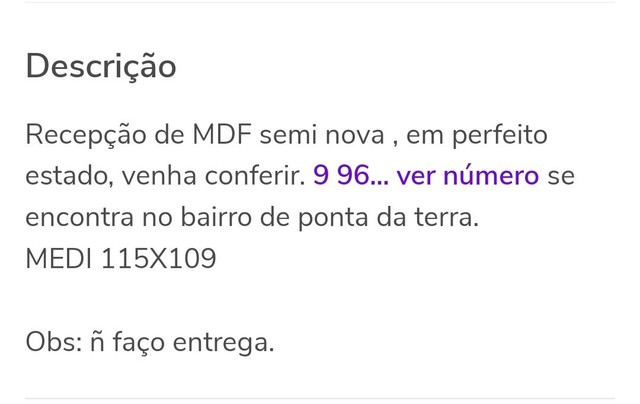The width and height of the screenshot is (640, 404).
Task: Click the text "MEDI 115X109"
Action: coord(121,258)
